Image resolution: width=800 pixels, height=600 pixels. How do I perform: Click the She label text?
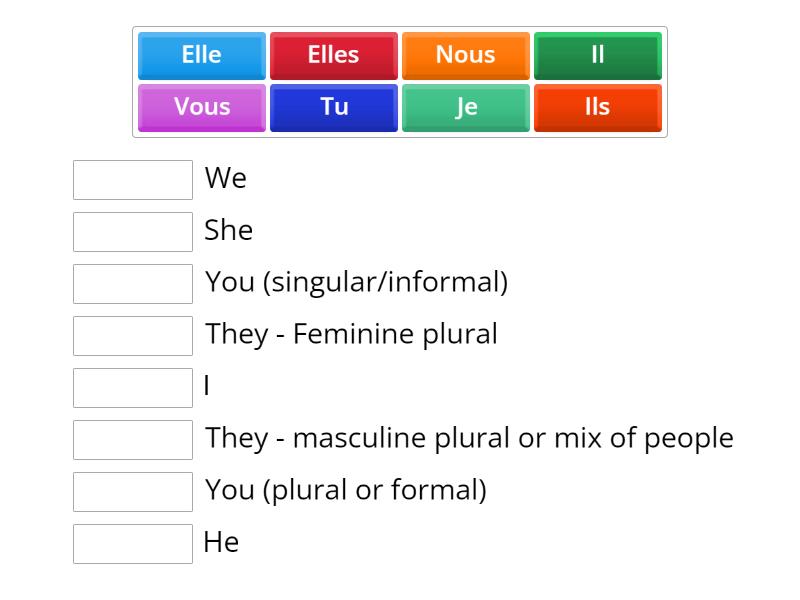pyautogui.click(x=229, y=230)
